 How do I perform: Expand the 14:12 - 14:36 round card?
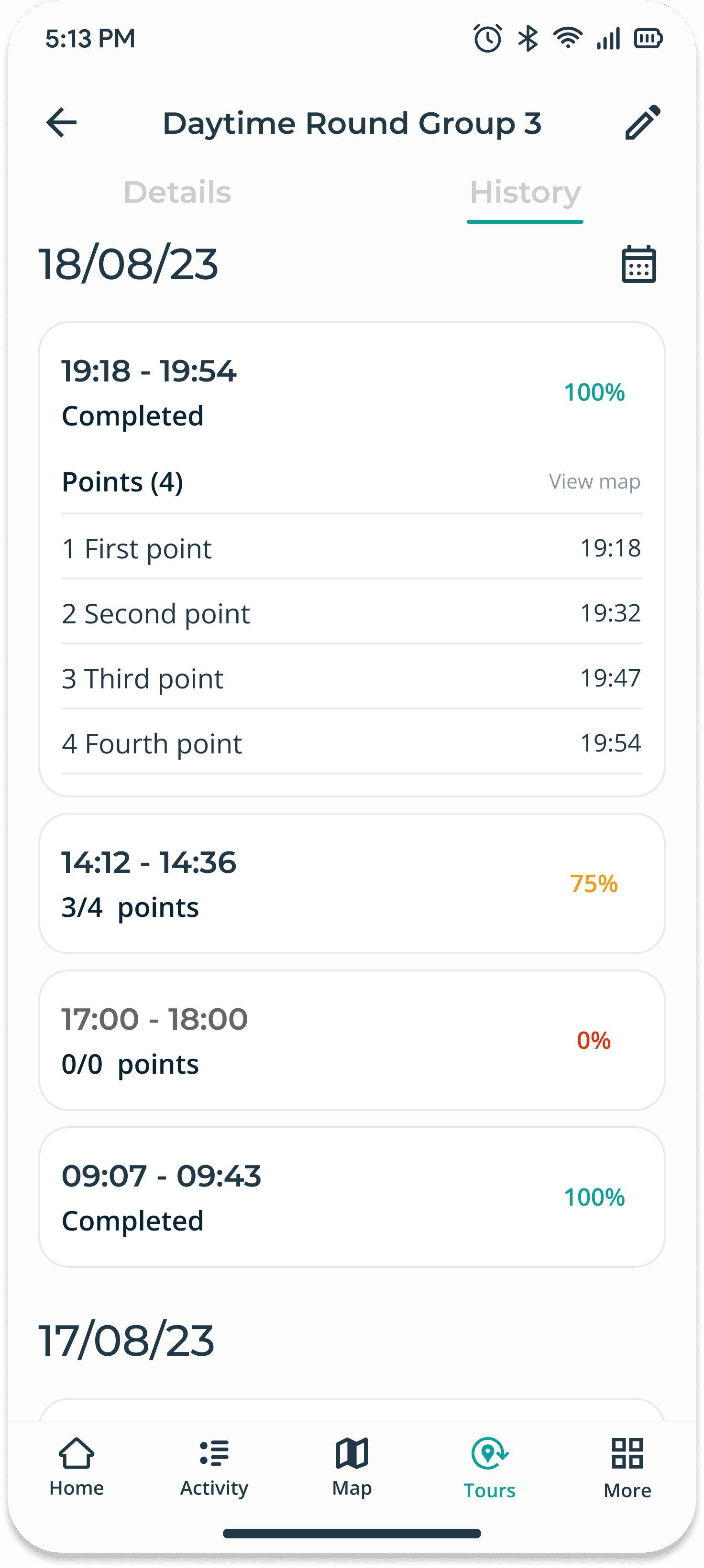tap(352, 883)
